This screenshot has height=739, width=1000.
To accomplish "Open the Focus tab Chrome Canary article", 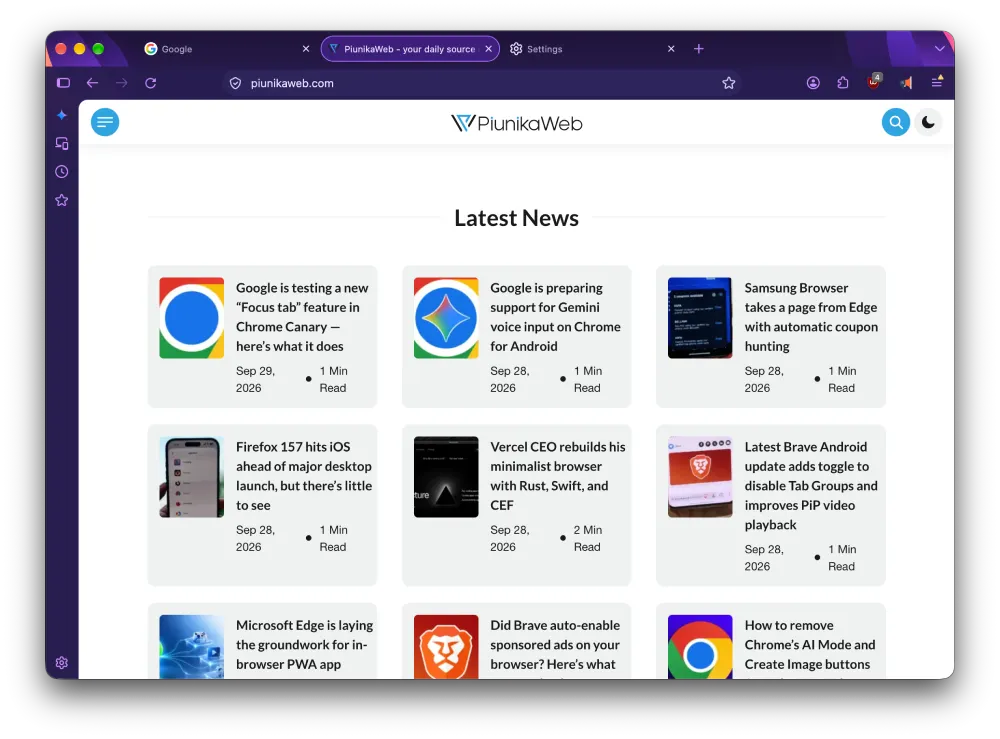I will 302,317.
